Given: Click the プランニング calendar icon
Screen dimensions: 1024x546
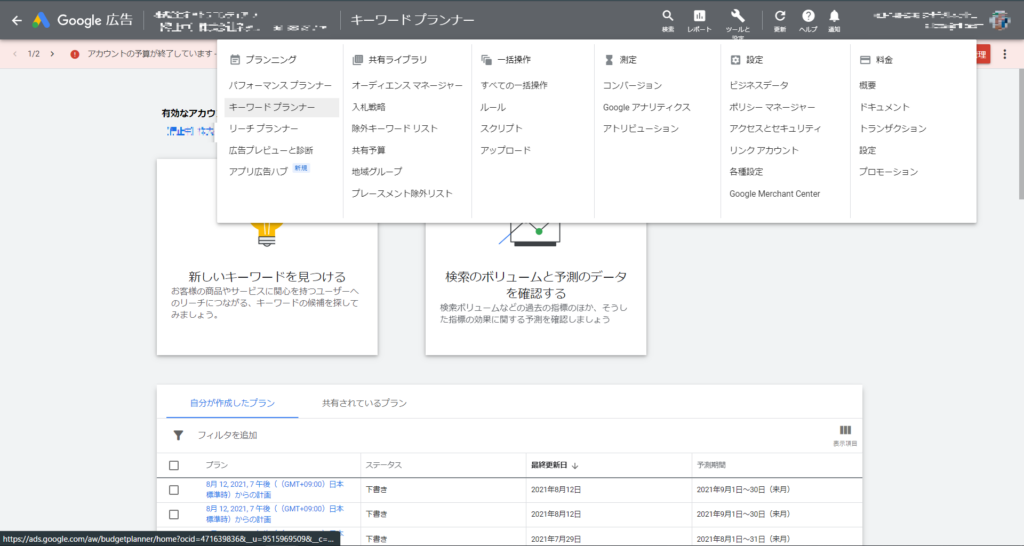Looking at the screenshot, I should [x=235, y=59].
